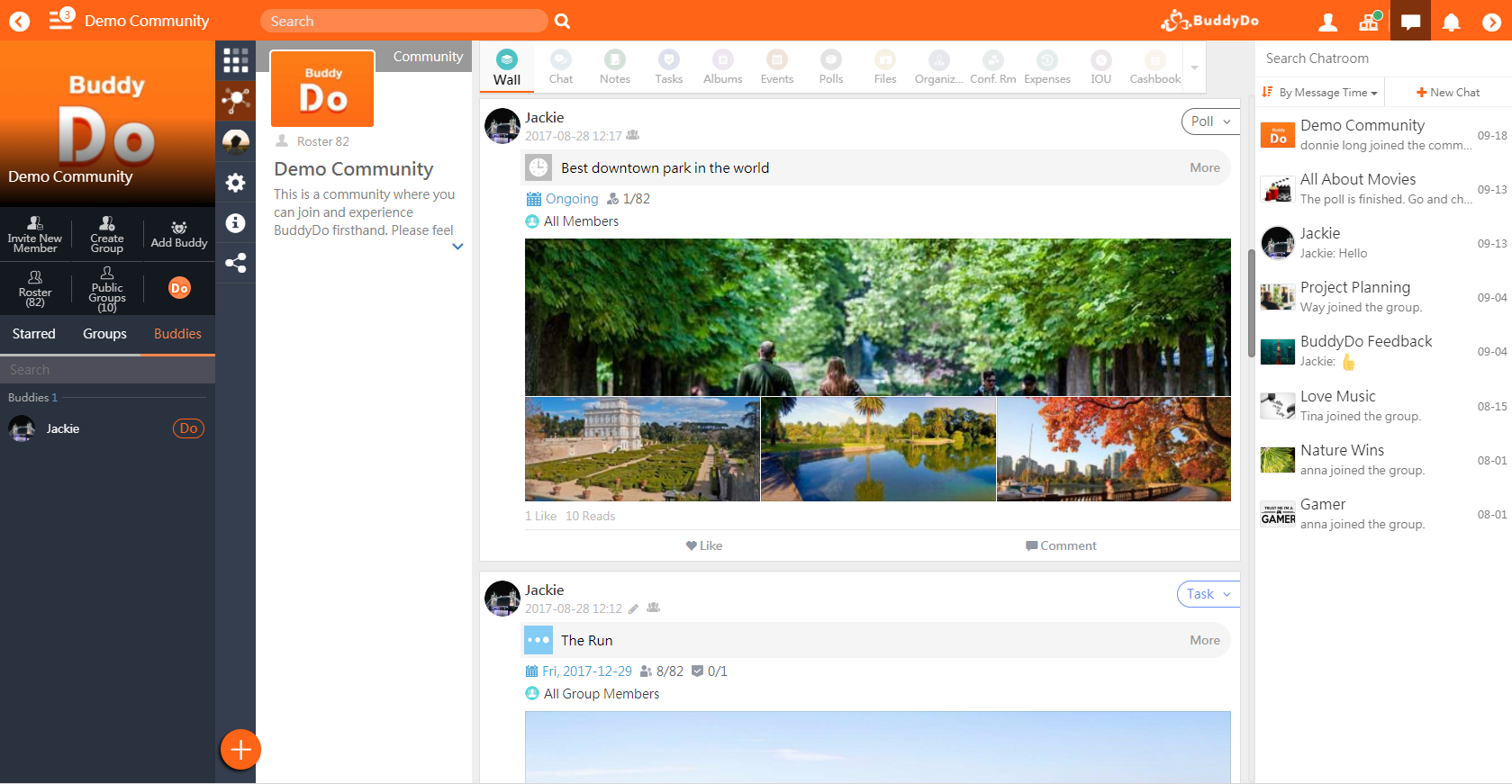
Task: Open the apps grid icon in sidebar
Action: tap(236, 60)
